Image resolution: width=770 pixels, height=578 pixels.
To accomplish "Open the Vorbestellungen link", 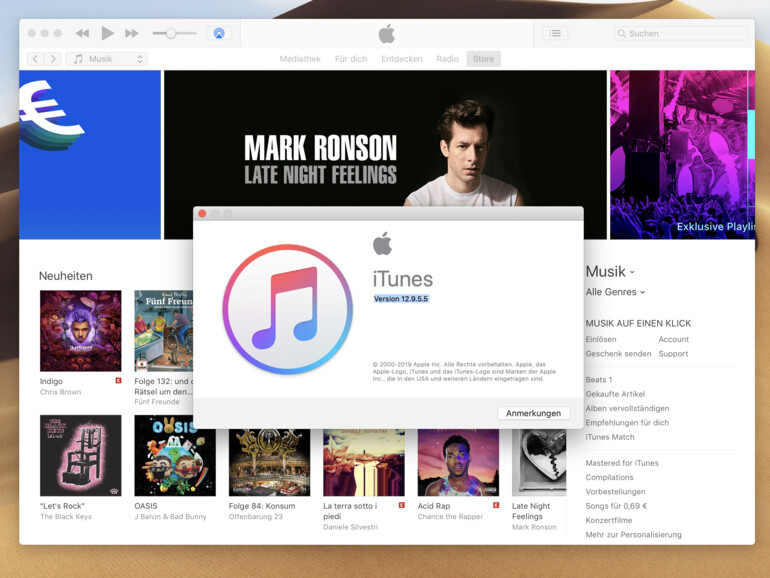I will tap(615, 492).
